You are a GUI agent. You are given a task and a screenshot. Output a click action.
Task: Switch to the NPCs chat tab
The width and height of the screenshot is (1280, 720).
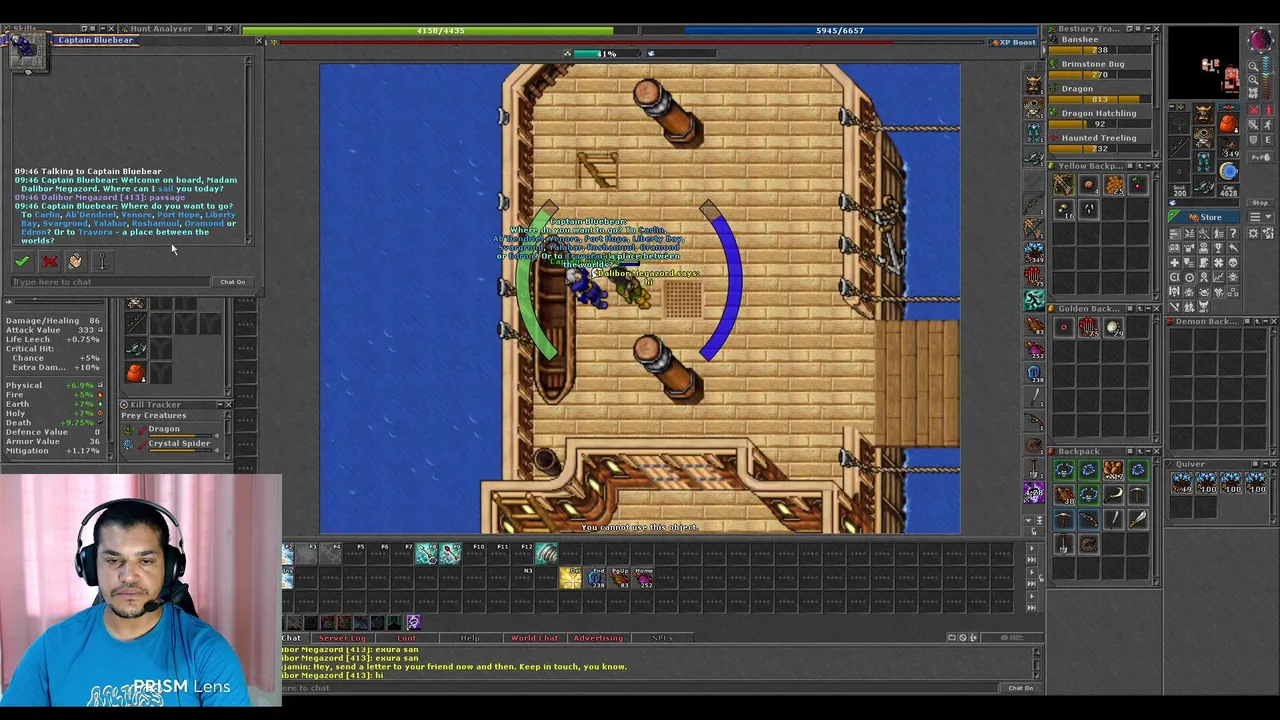coord(661,638)
